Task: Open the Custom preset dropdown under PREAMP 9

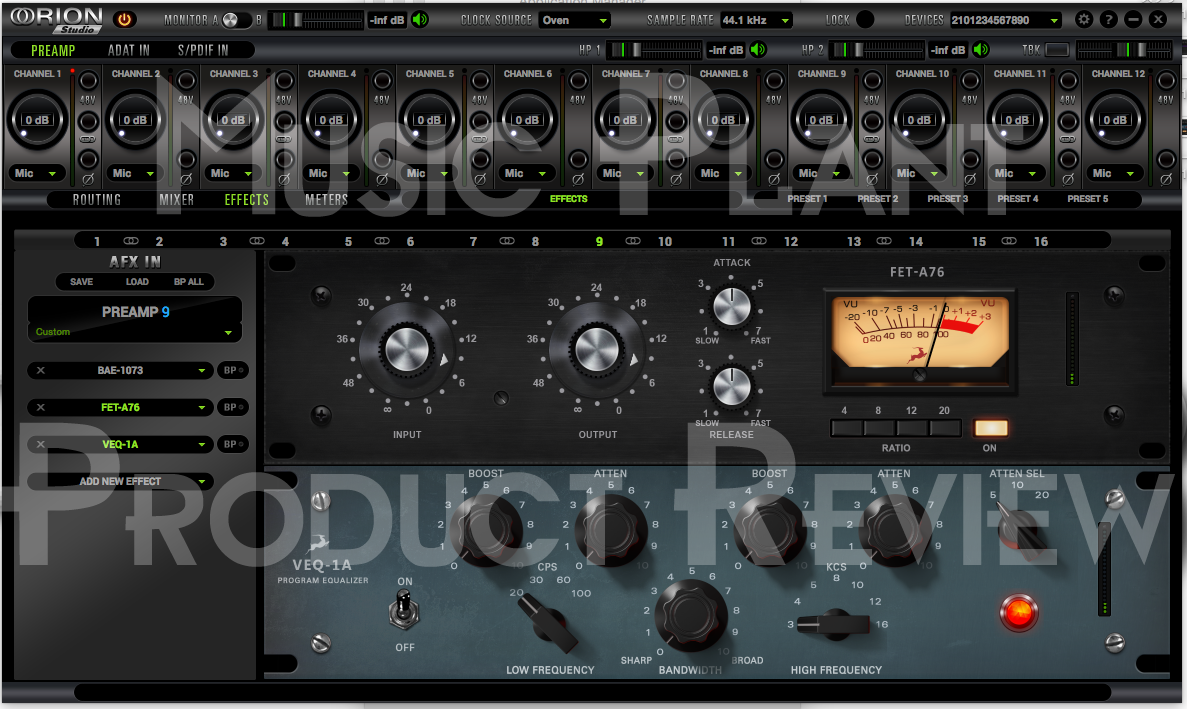Action: pos(134,332)
